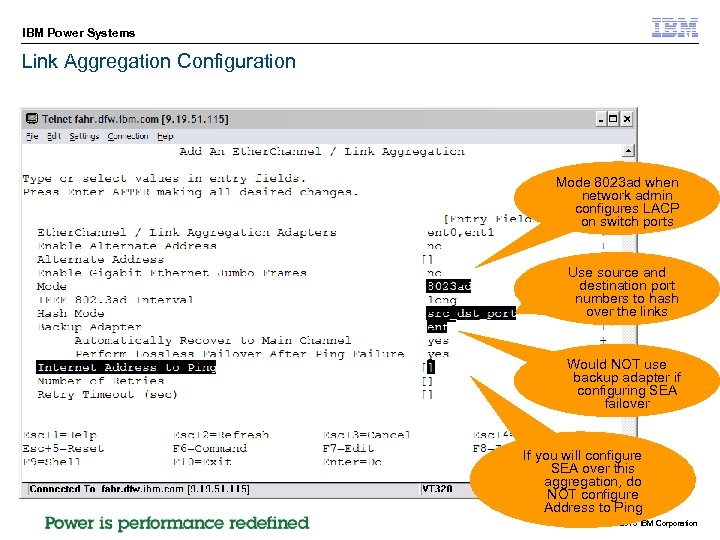Click the terminal scrollbar up arrow
This screenshot has width=720, height=540.
coord(628,151)
